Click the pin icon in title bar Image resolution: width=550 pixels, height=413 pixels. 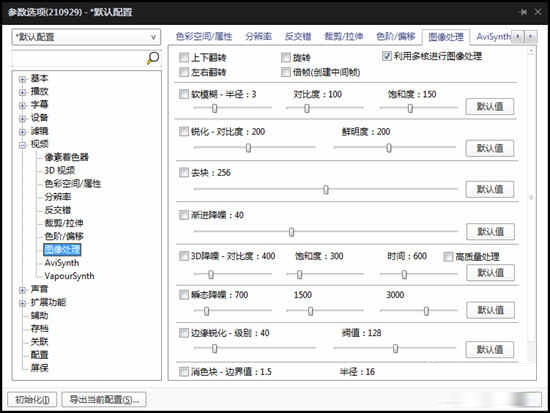523,12
